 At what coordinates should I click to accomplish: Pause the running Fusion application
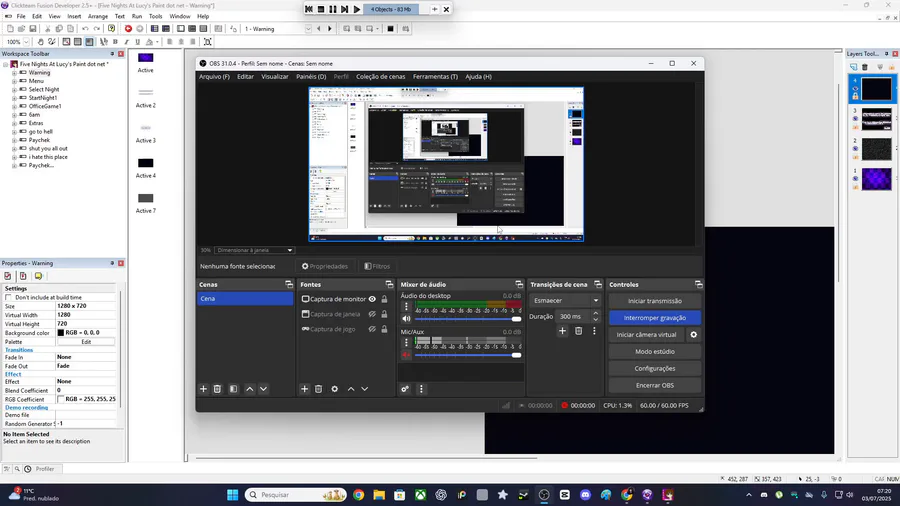pyautogui.click(x=332, y=9)
